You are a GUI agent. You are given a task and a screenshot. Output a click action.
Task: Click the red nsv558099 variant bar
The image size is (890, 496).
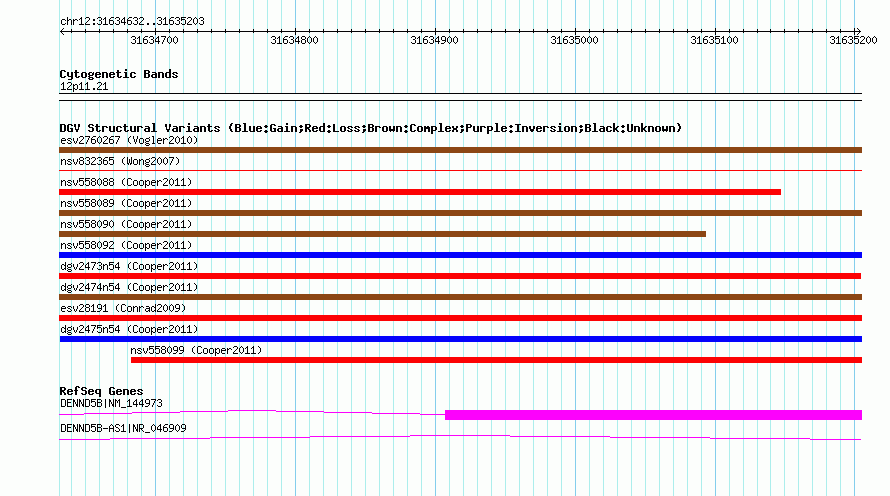(x=496, y=360)
